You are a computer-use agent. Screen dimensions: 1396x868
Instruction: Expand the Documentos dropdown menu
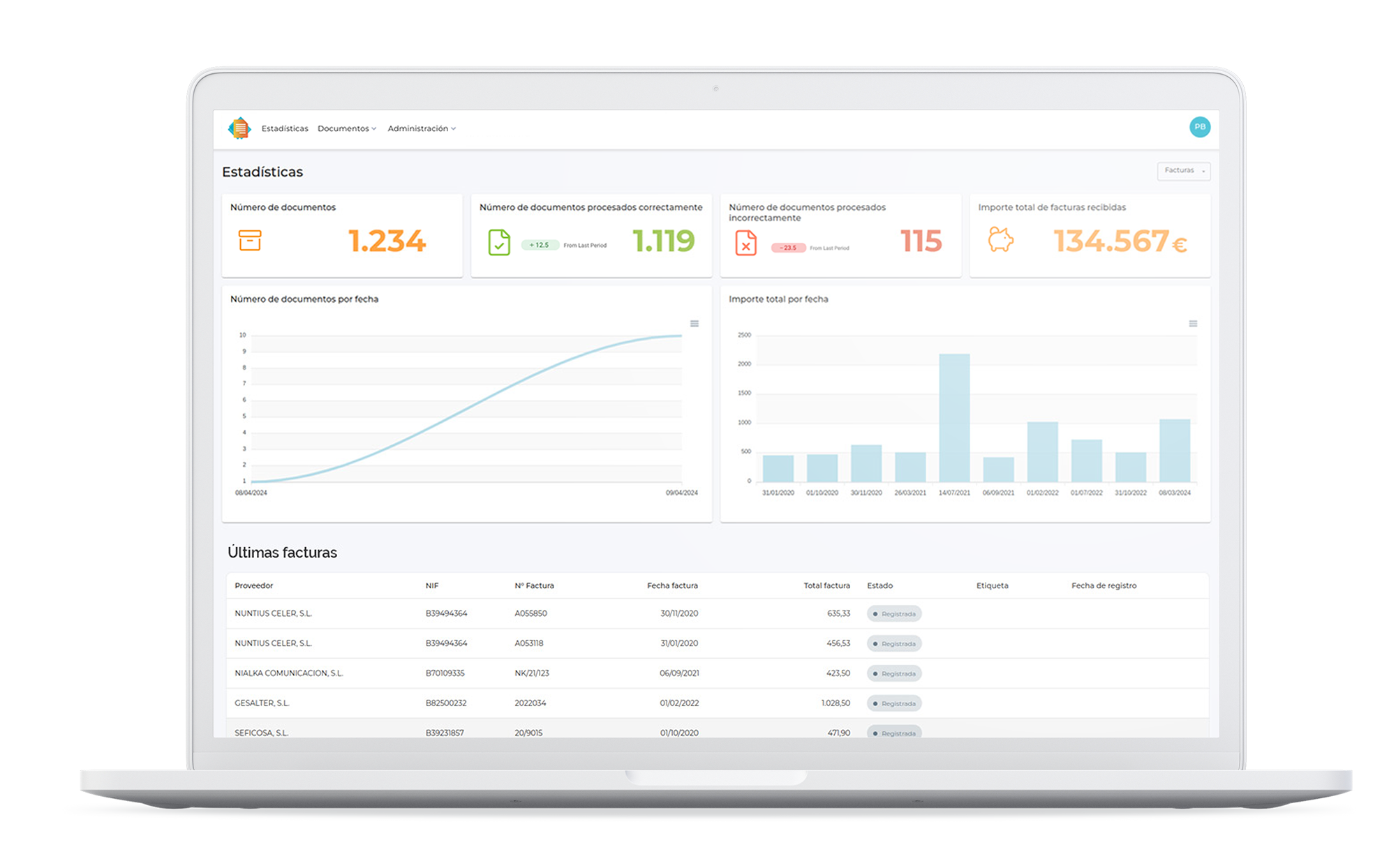346,128
